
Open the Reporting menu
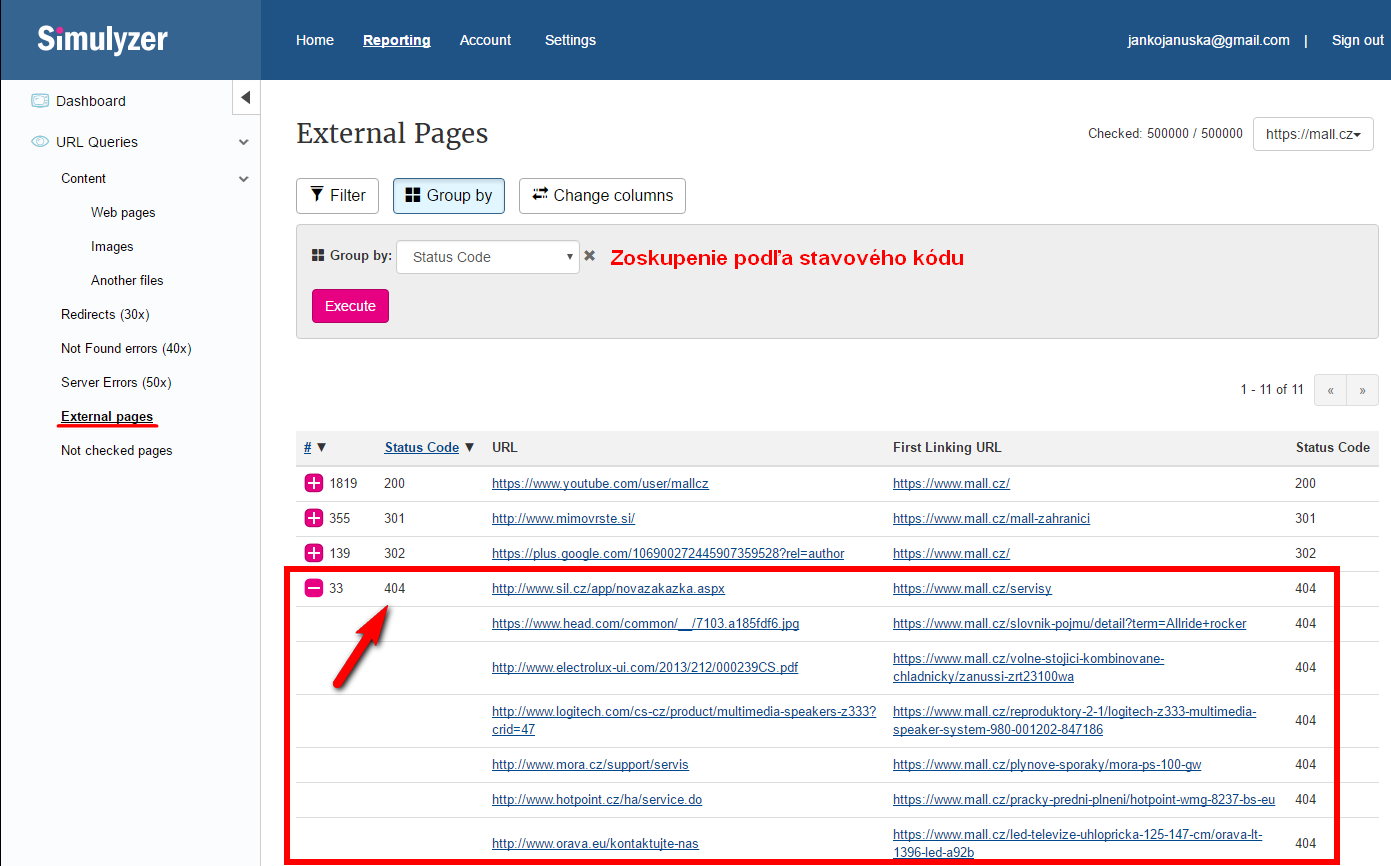coord(397,40)
